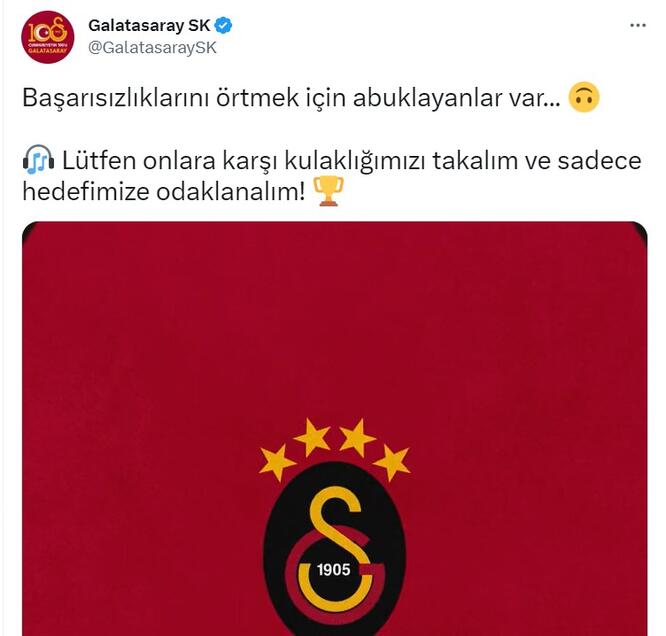Select the tweet line starting with Başarısızlıklarını

[x=291, y=98]
